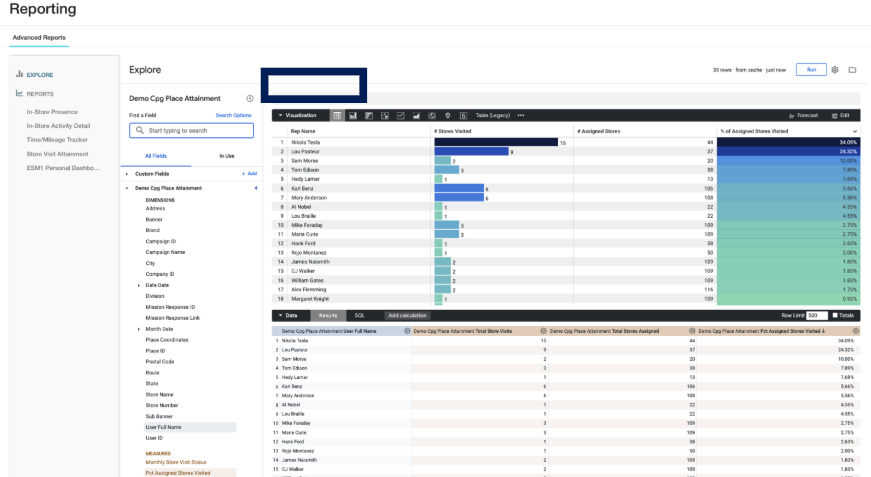This screenshot has width=871, height=477.
Task: Open more visualization types ellipsis
Action: [x=520, y=116]
